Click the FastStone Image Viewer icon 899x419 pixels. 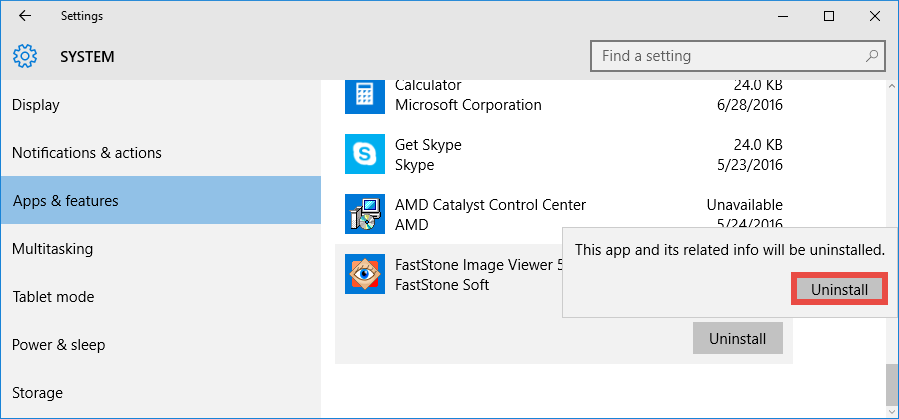click(x=365, y=274)
